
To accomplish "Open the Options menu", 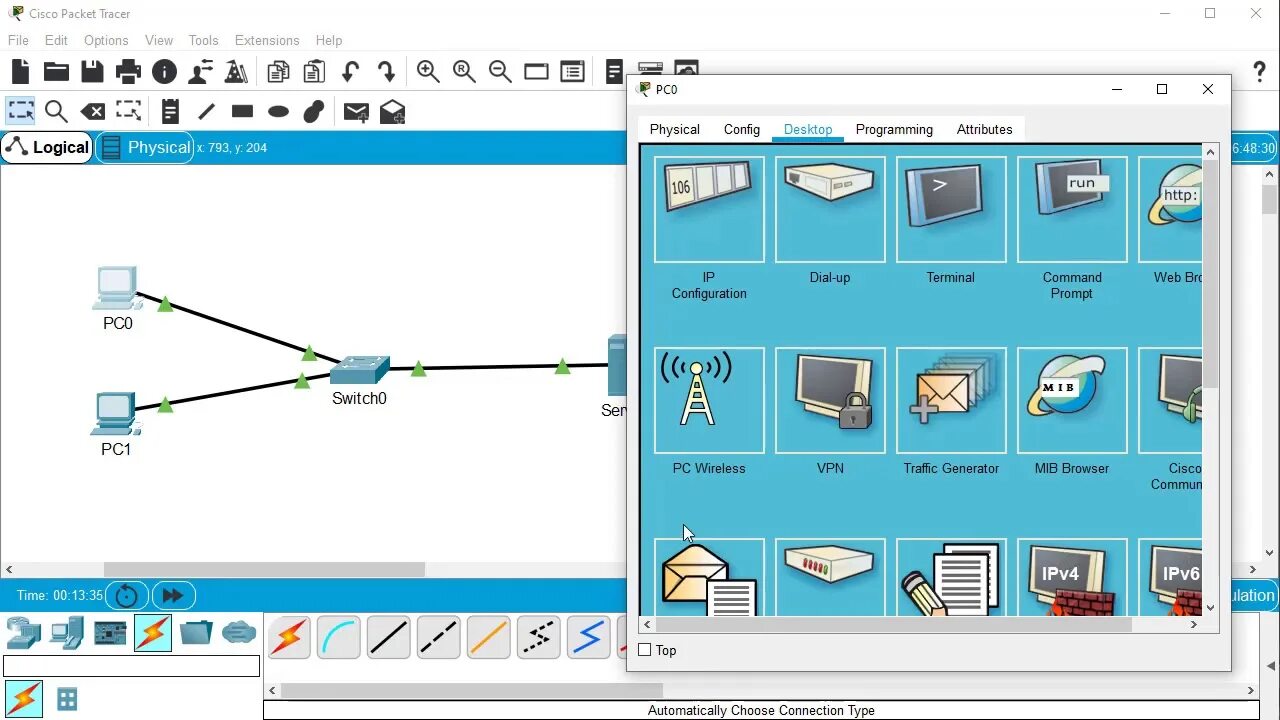I will (106, 40).
